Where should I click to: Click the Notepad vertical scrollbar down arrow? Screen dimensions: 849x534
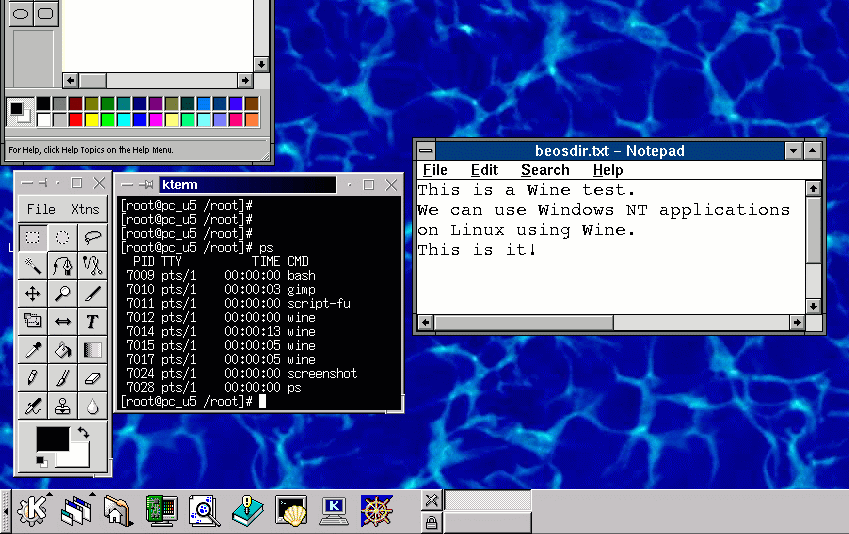[813, 306]
